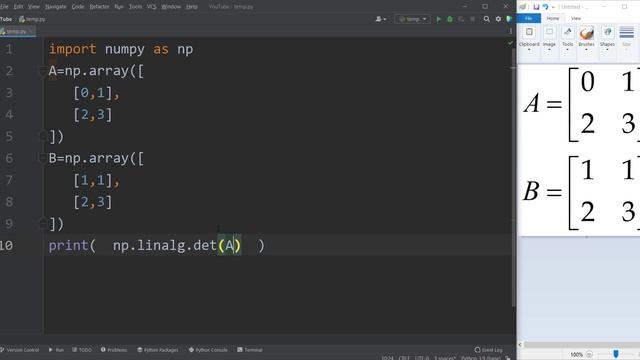Image resolution: width=640 pixels, height=360 pixels.
Task: Place cursor in np.linalg.det(A) code
Action: coord(177,246)
